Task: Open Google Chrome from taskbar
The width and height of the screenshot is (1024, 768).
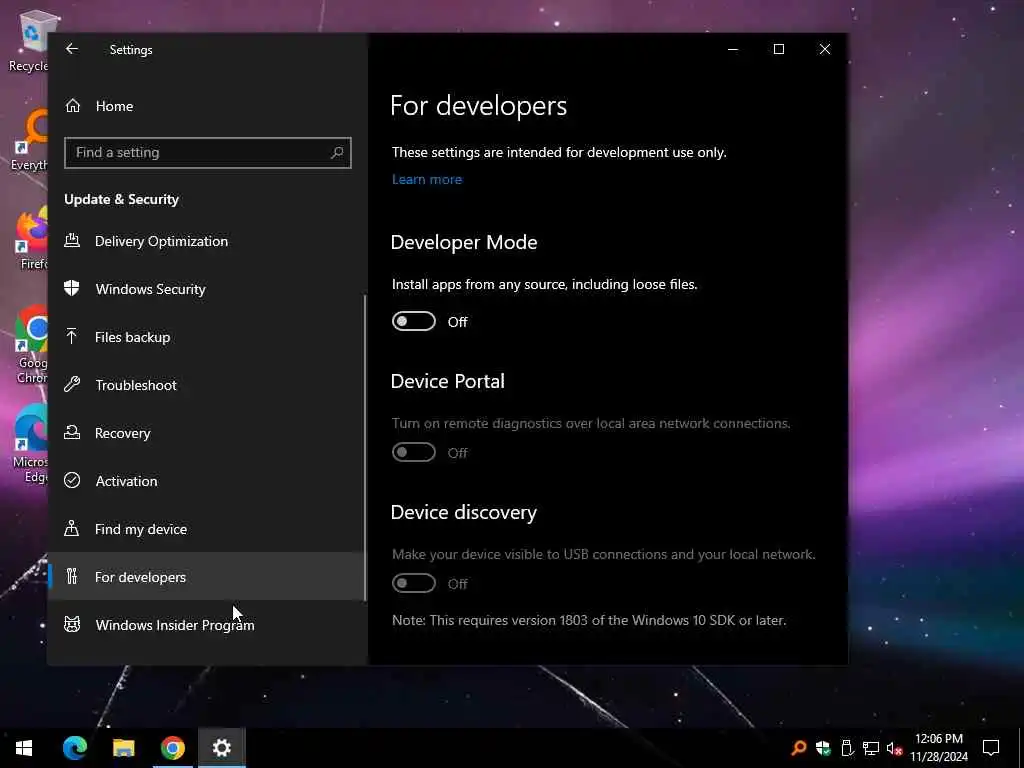Action: point(172,748)
